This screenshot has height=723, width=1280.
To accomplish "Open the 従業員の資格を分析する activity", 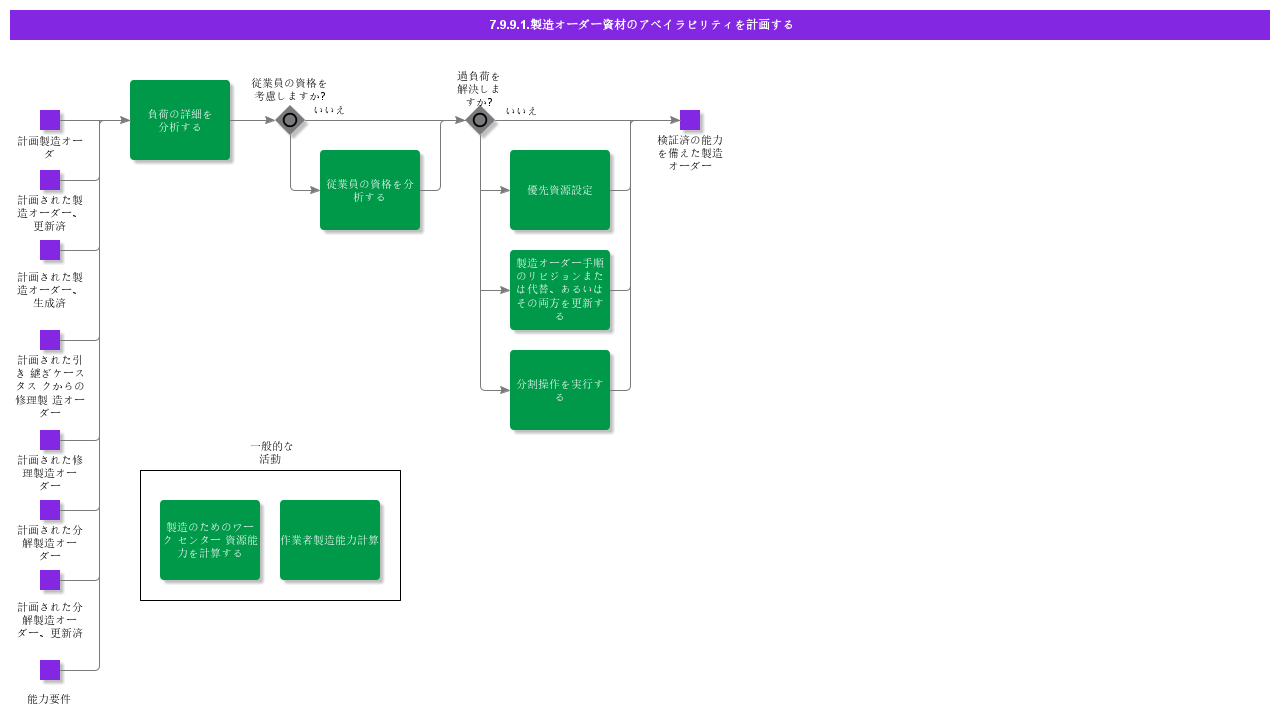I will click(x=370, y=189).
